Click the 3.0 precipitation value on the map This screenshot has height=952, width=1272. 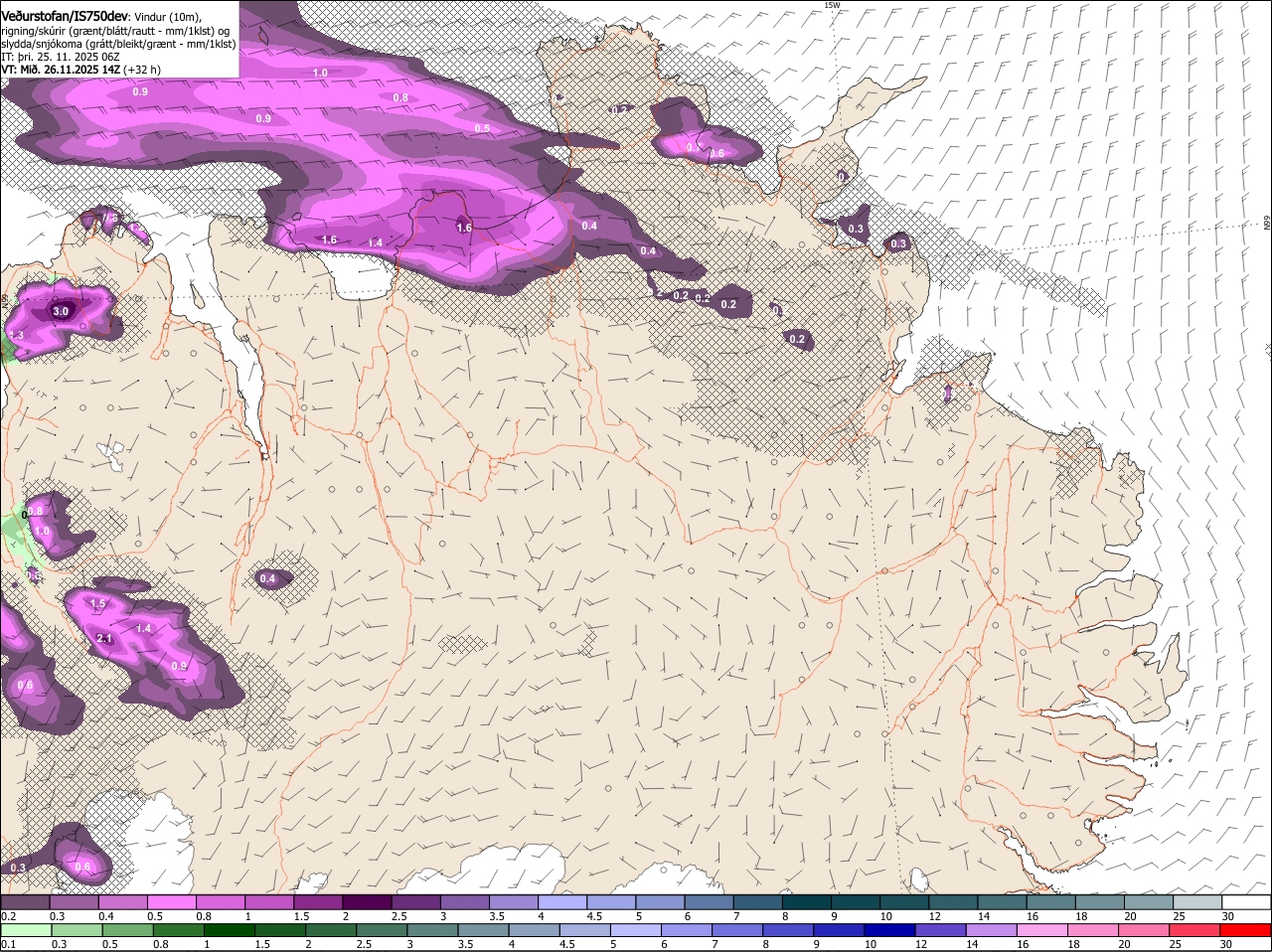pos(61,311)
